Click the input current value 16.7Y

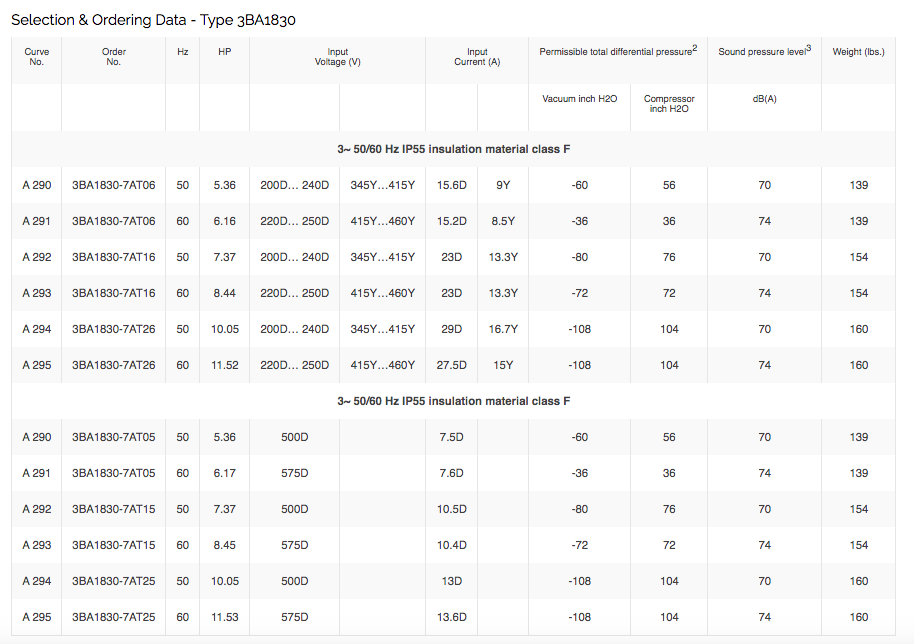pyautogui.click(x=503, y=329)
